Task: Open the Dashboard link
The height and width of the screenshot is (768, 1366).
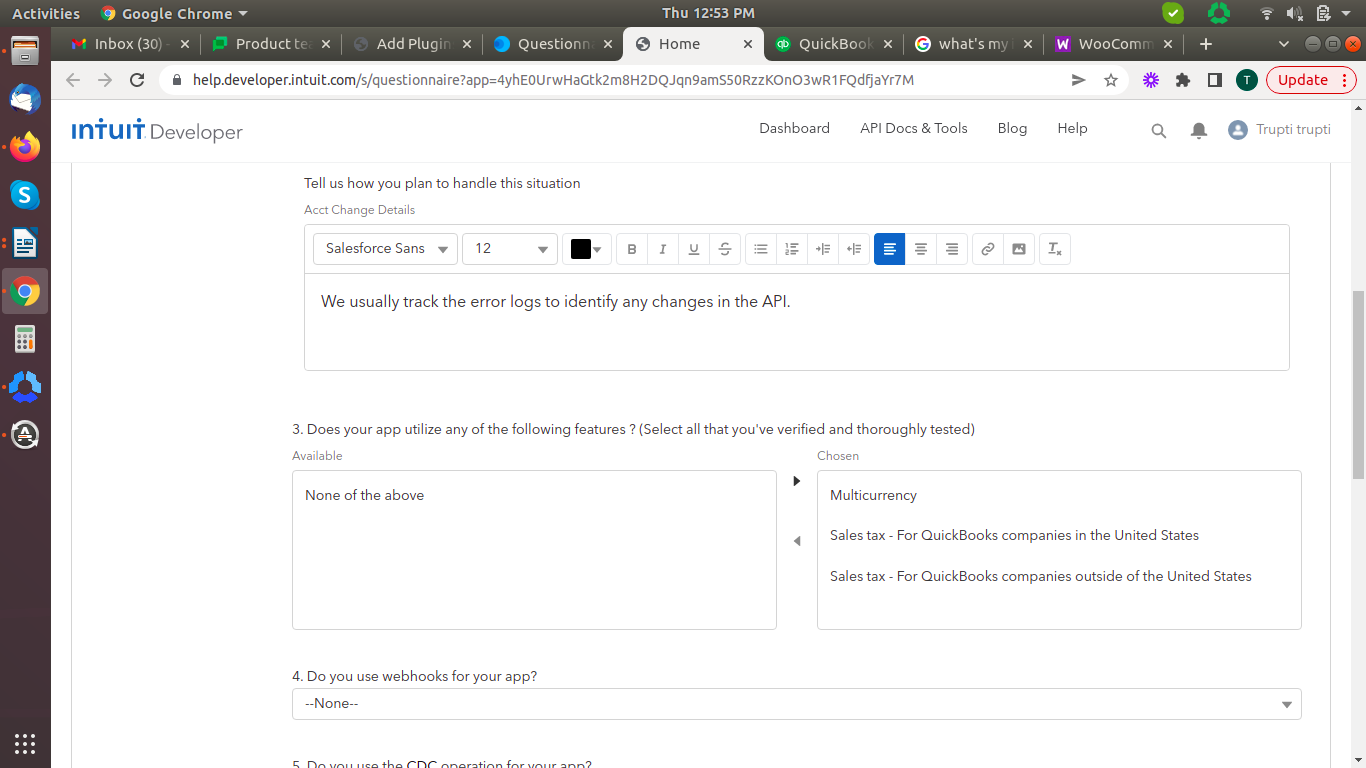Action: (794, 129)
